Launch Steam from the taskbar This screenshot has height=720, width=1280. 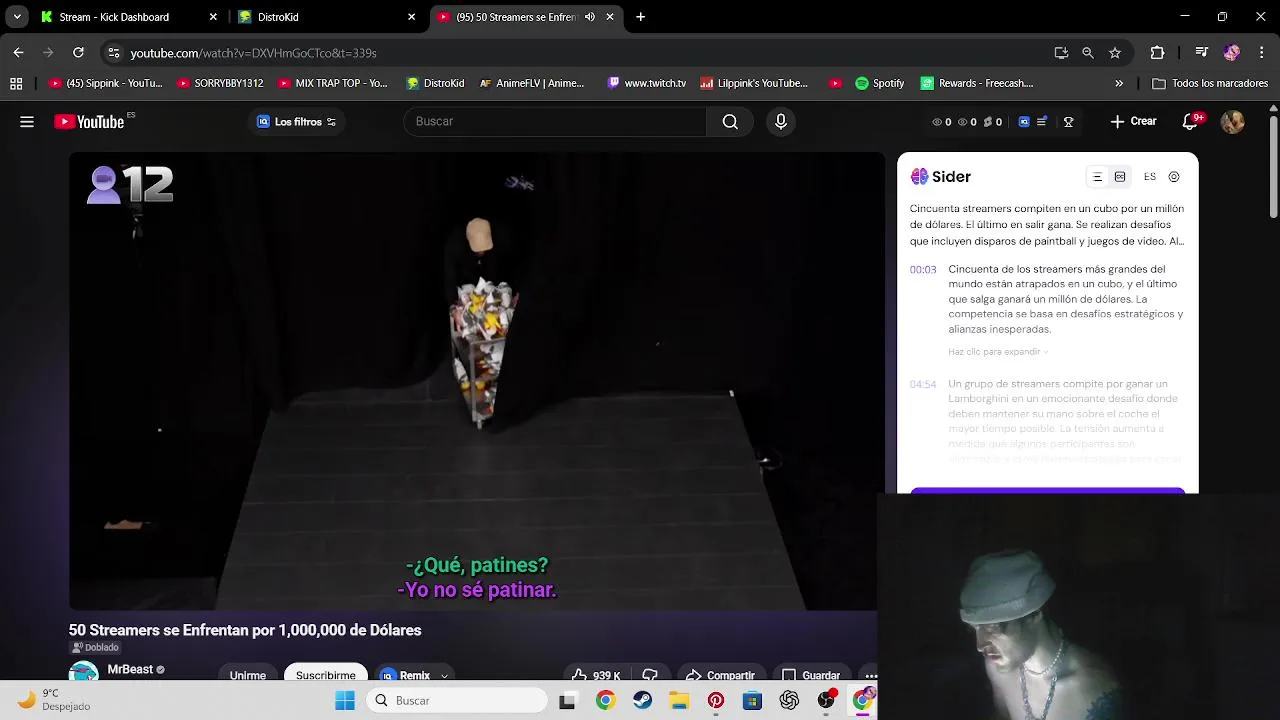tap(642, 701)
